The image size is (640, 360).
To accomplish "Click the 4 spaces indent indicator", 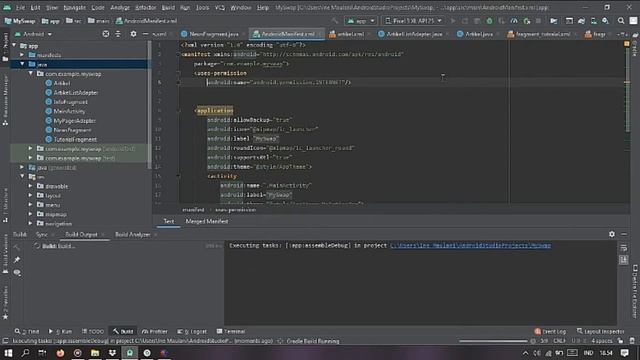I will tap(602, 341).
